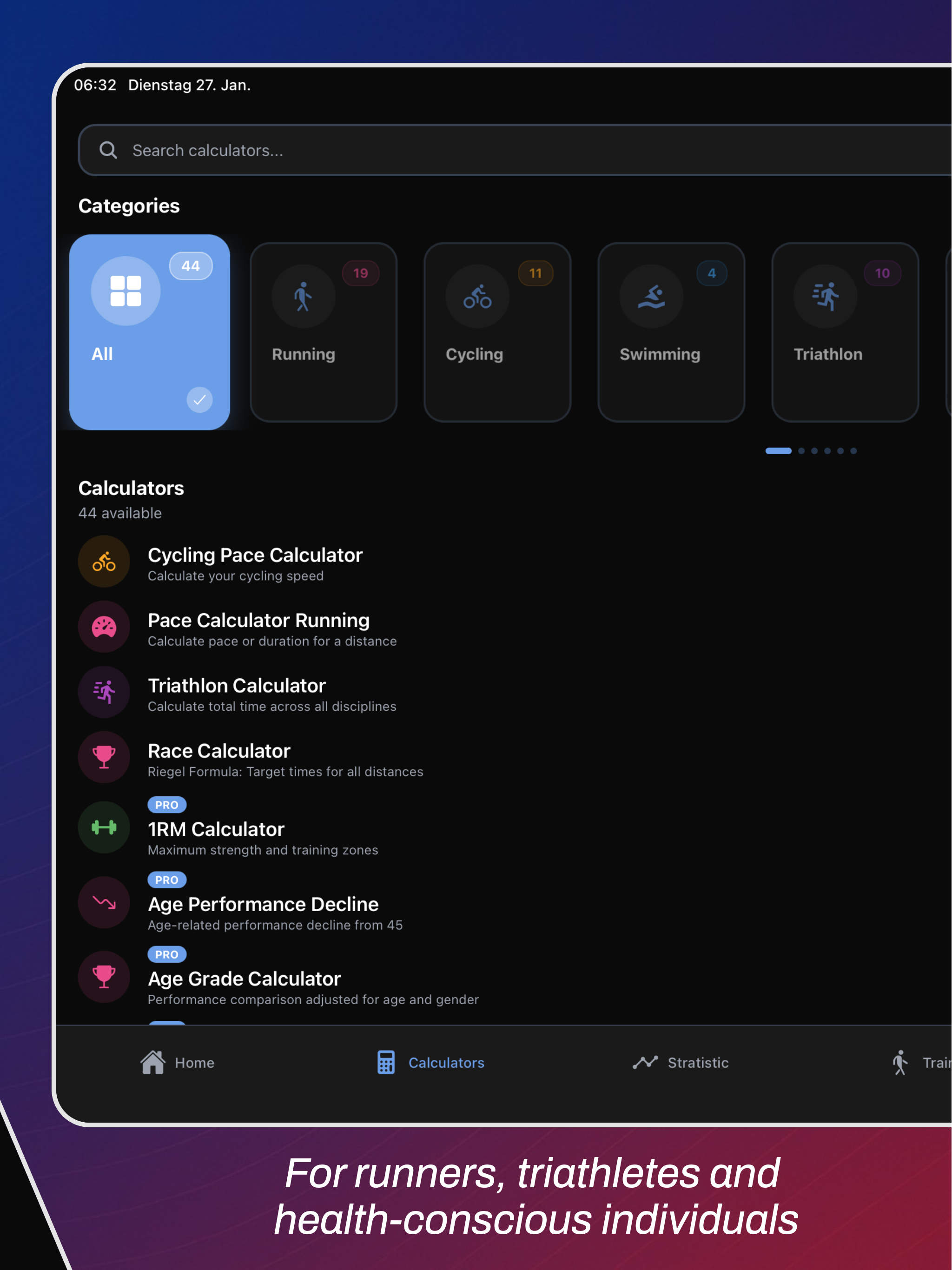The width and height of the screenshot is (952, 1270).
Task: Select the Cycling category label
Action: (x=474, y=354)
